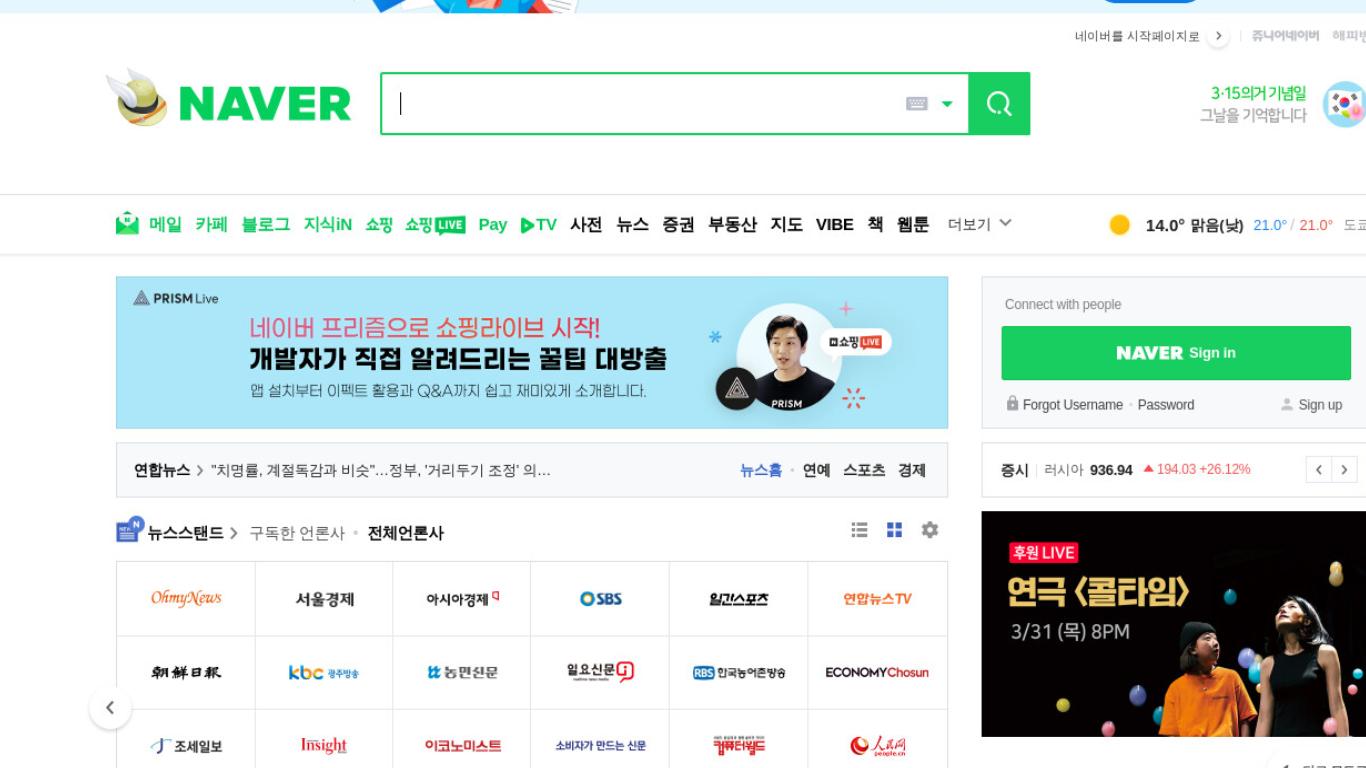Open the 지도 menu item

[x=786, y=225]
